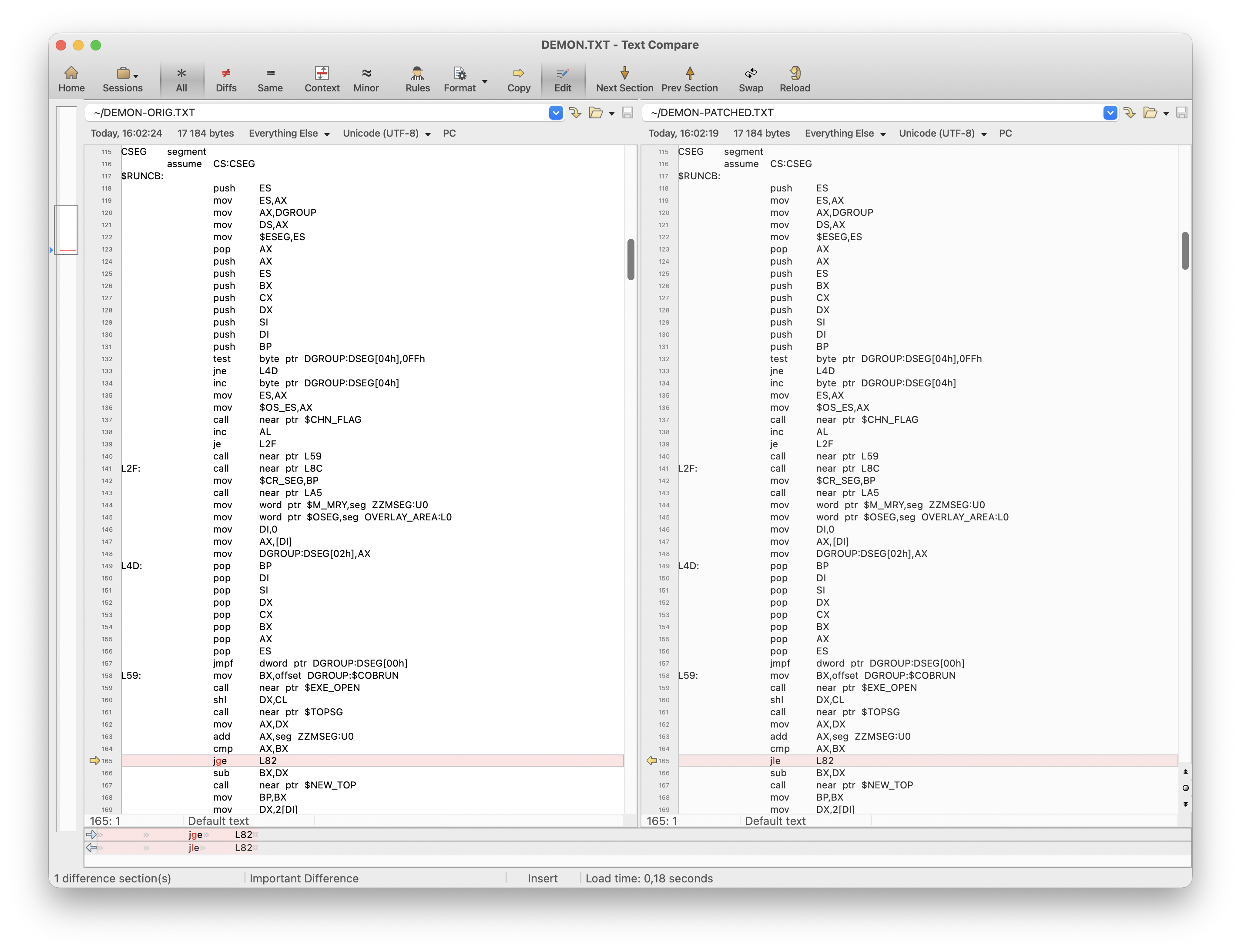1241x952 pixels.
Task: Reload the comparison files
Action: point(795,79)
